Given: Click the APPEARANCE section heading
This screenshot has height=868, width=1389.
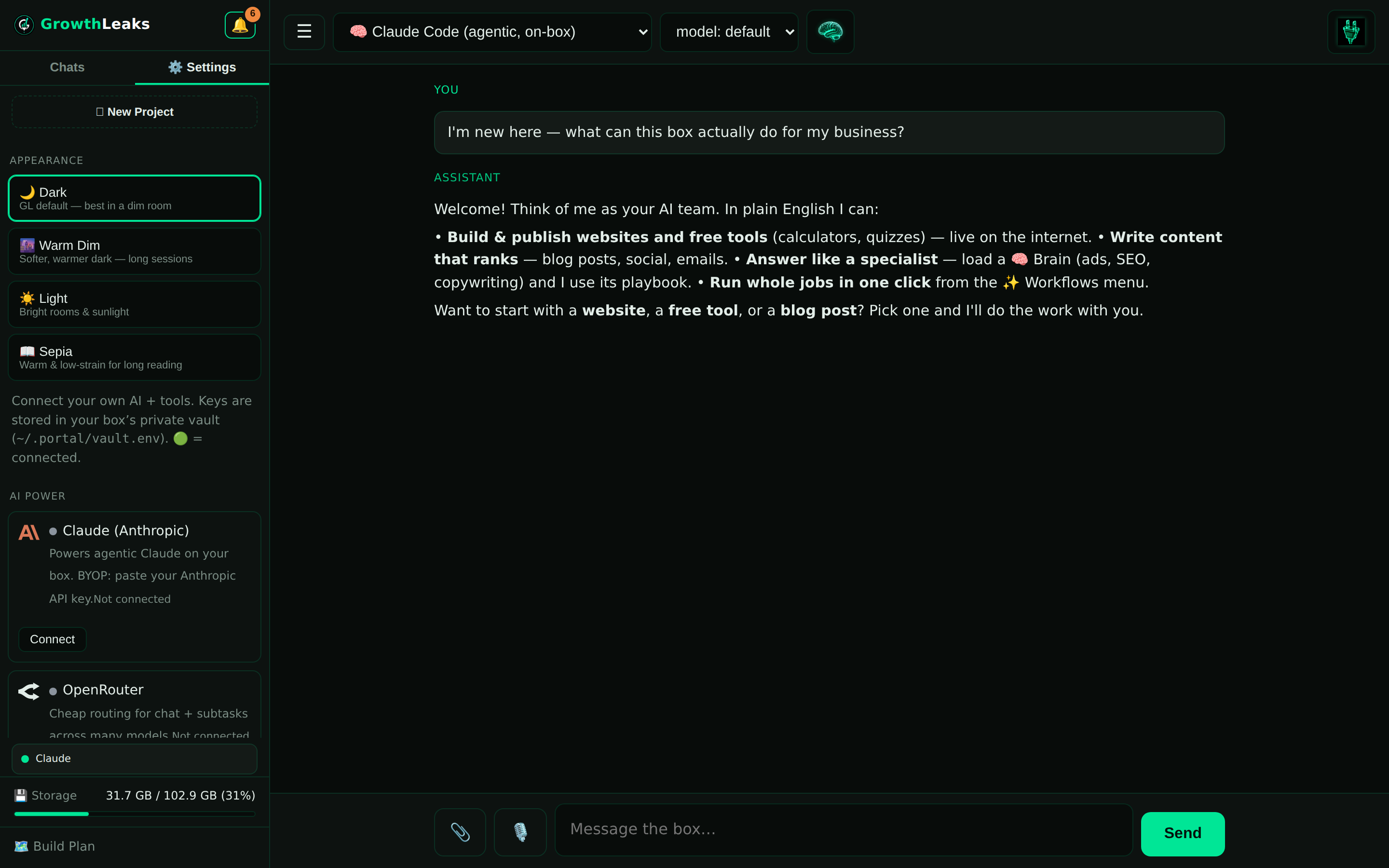Looking at the screenshot, I should (46, 160).
